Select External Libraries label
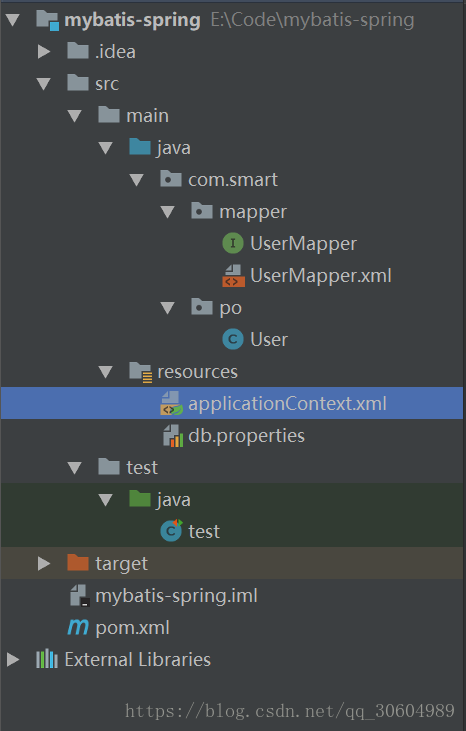Viewport: 466px width, 731px height. (x=137, y=660)
